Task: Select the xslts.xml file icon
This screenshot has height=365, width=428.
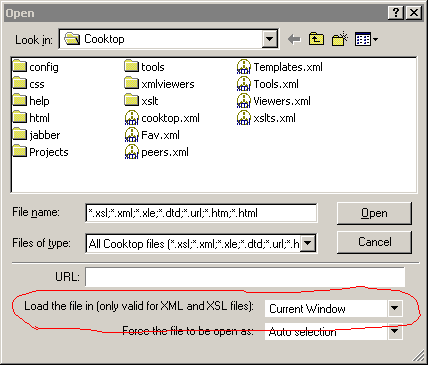Action: tap(244, 118)
